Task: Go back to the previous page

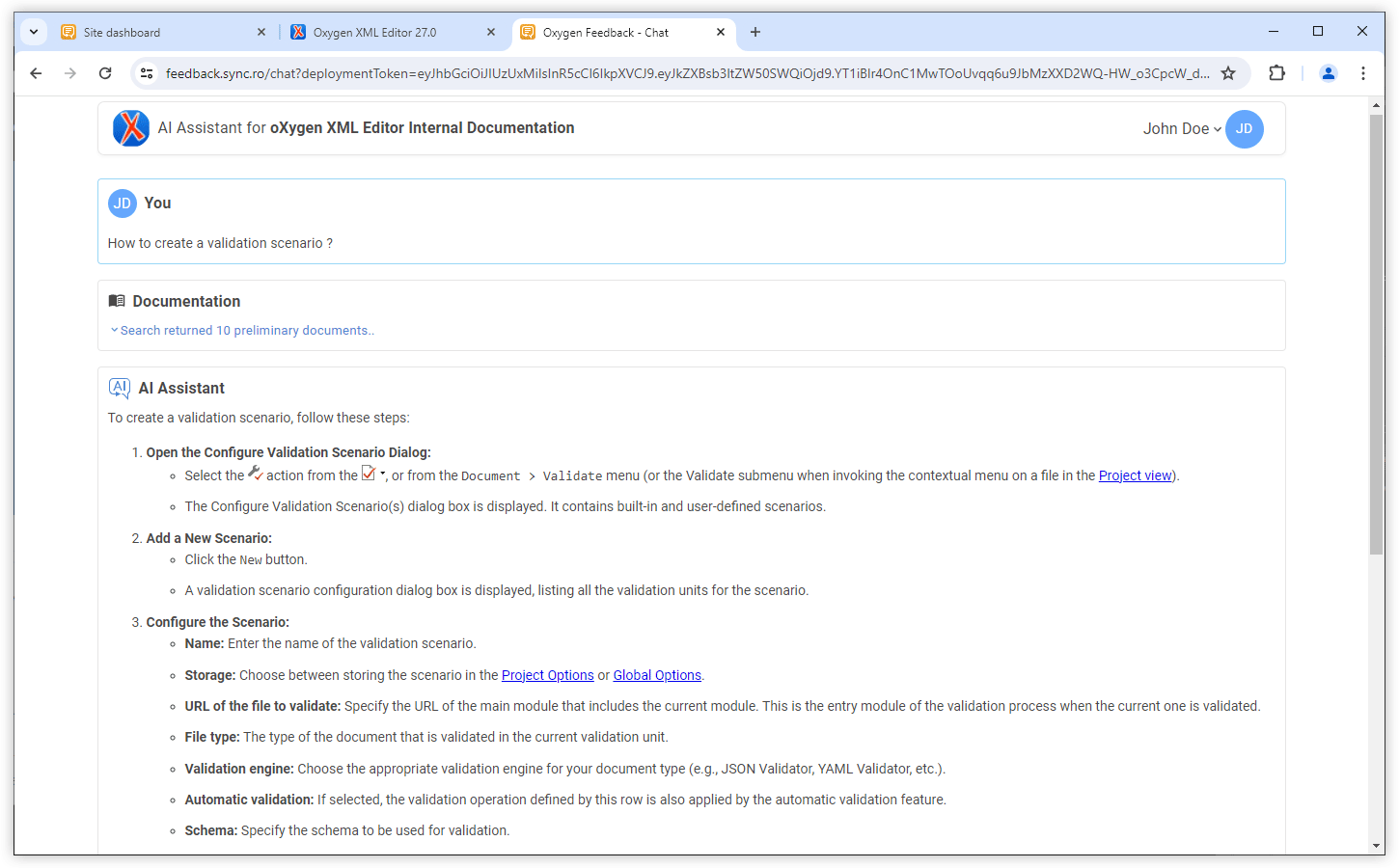Action: coord(36,73)
